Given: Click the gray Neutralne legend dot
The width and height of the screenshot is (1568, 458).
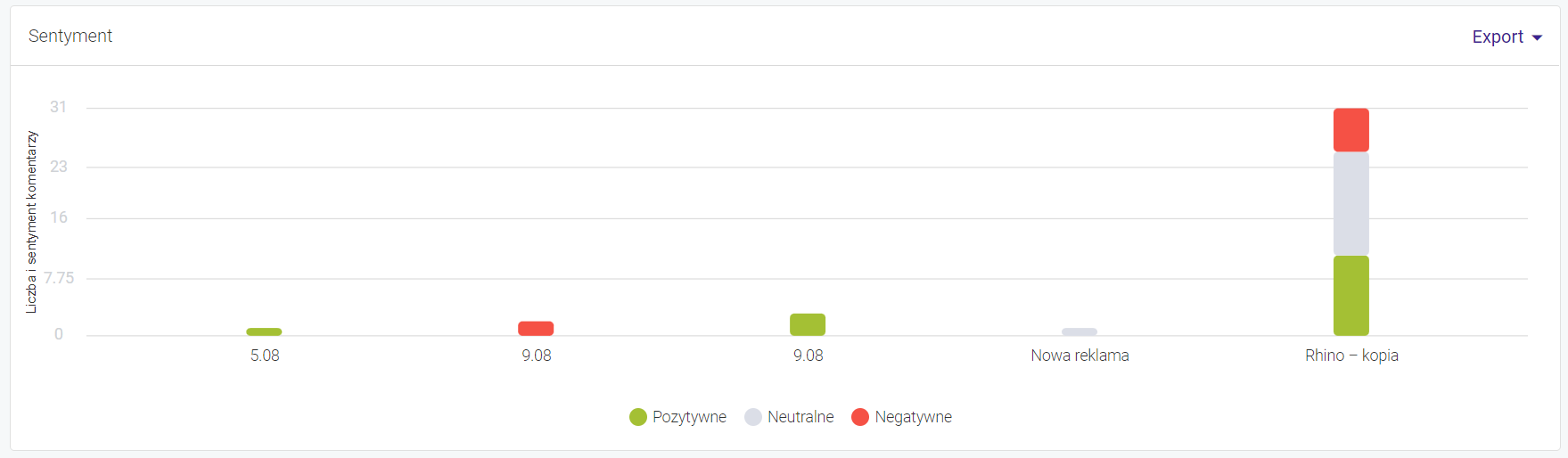Looking at the screenshot, I should click(x=753, y=417).
